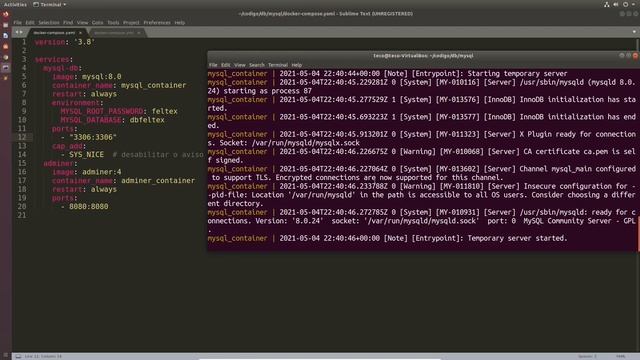Close the Terminal window with red button
The image size is (640, 360).
click(636, 56)
